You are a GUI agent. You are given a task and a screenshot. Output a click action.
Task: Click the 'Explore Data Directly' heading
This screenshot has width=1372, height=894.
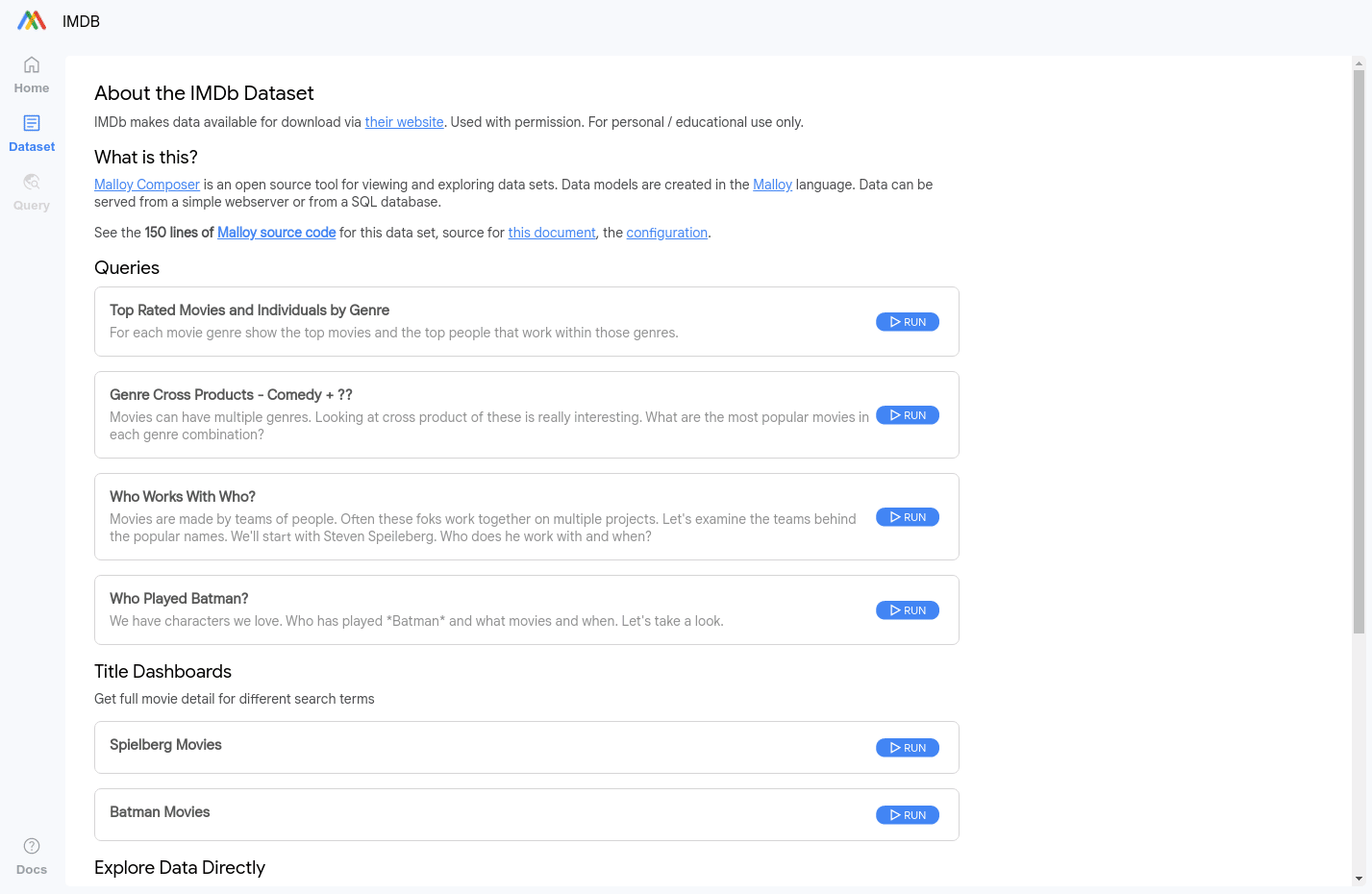tap(180, 868)
